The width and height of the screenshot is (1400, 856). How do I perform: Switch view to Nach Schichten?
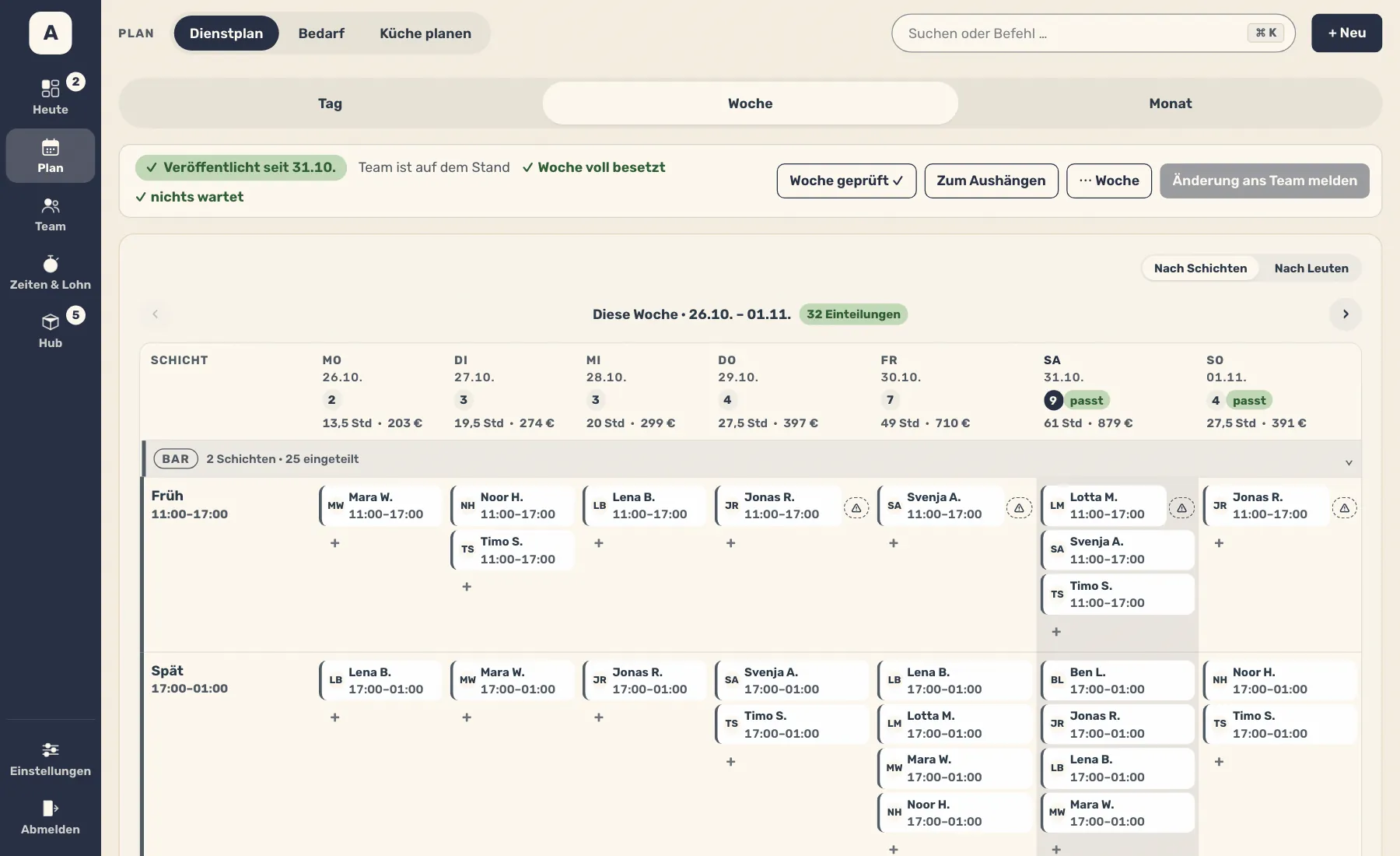(x=1200, y=268)
